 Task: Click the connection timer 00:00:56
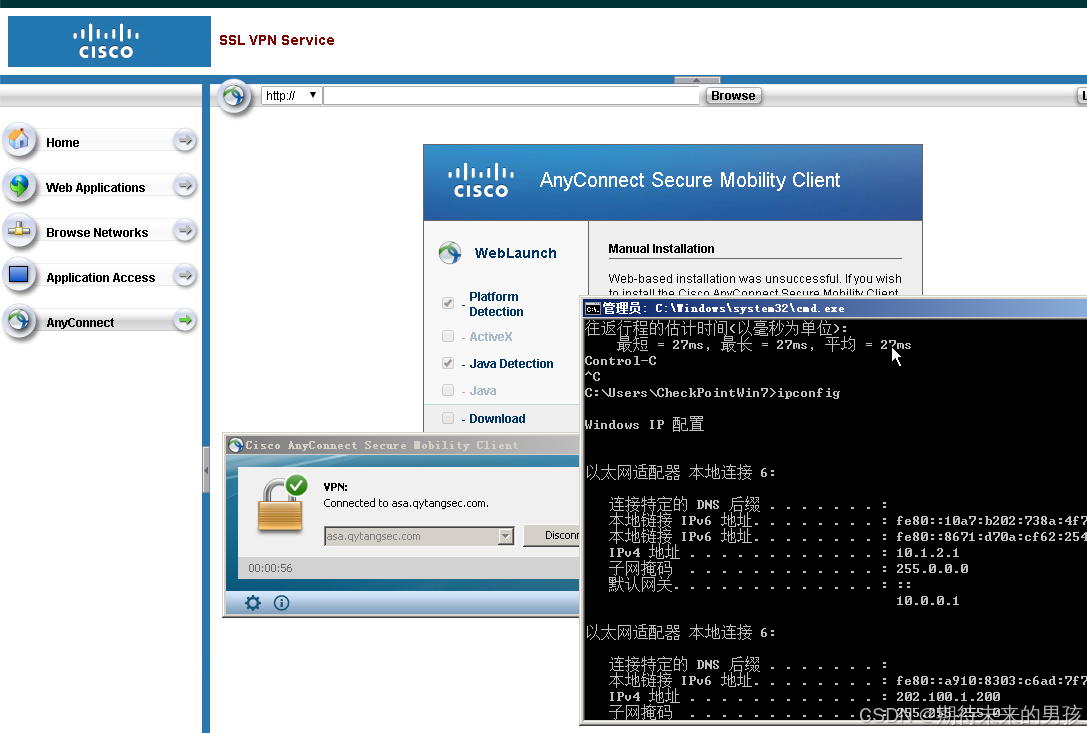270,568
